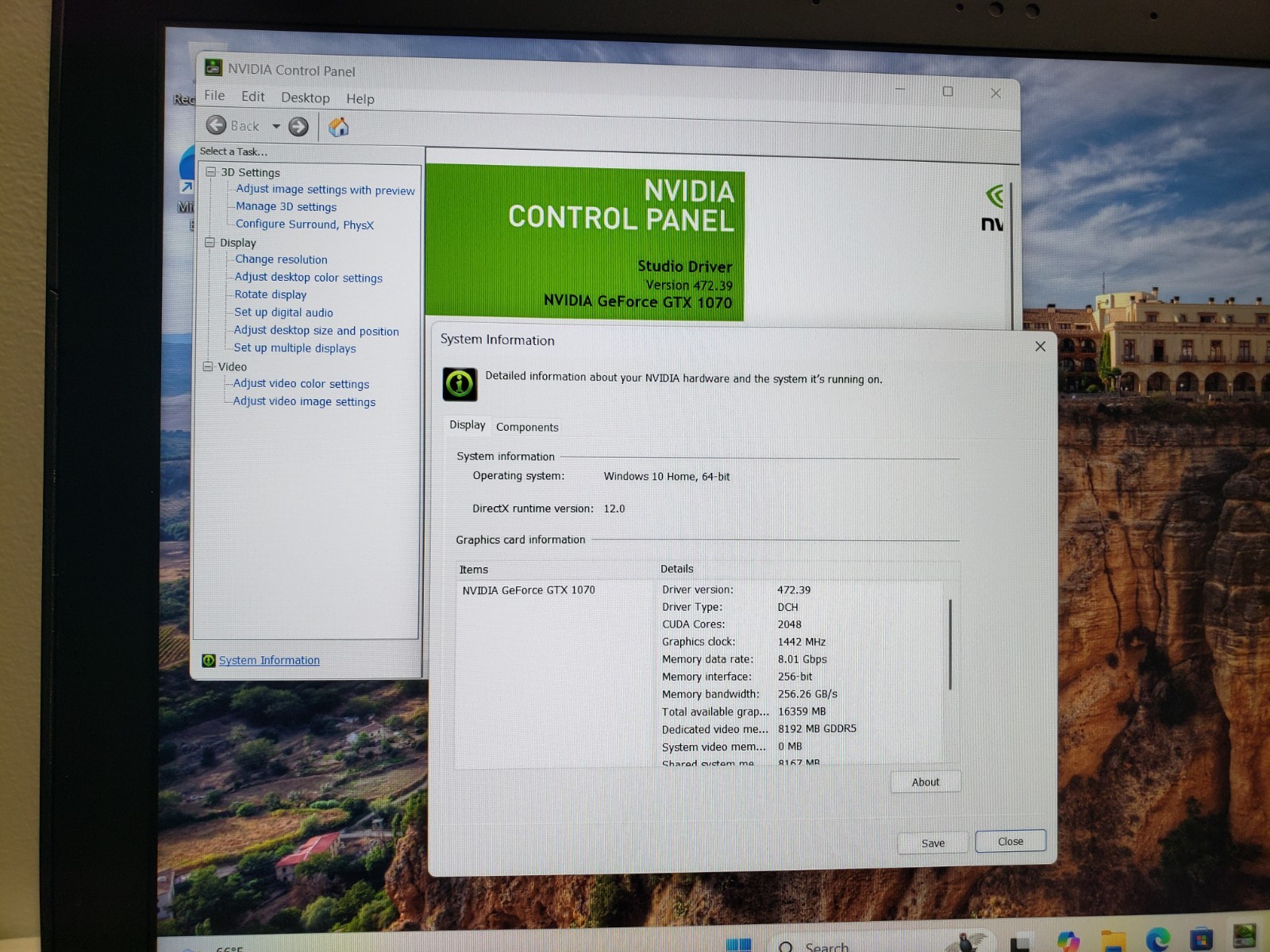Viewport: 1270px width, 952px height.
Task: Collapse the Video tree node
Action: [208, 366]
